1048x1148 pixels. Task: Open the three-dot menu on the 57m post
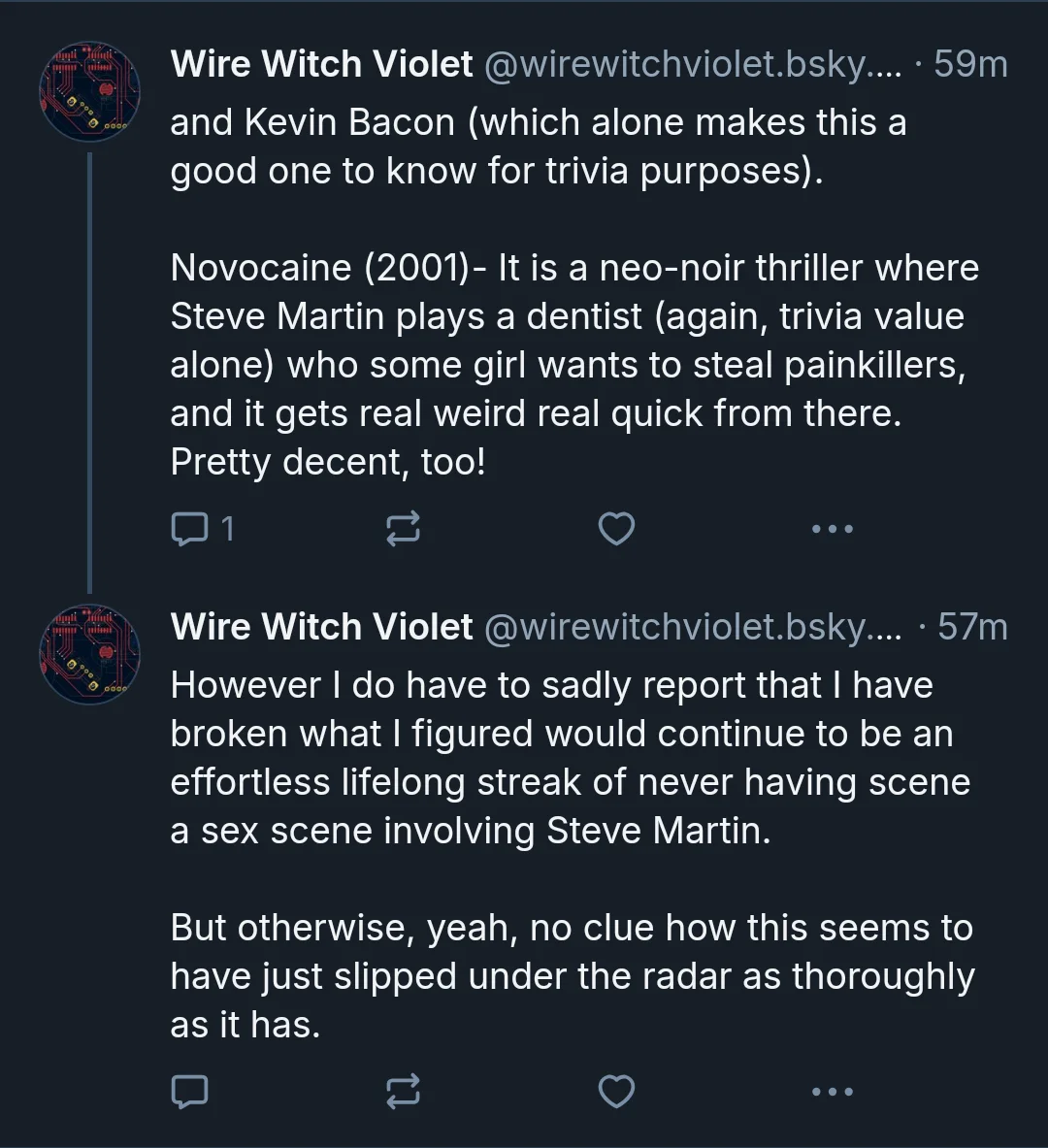point(833,1092)
